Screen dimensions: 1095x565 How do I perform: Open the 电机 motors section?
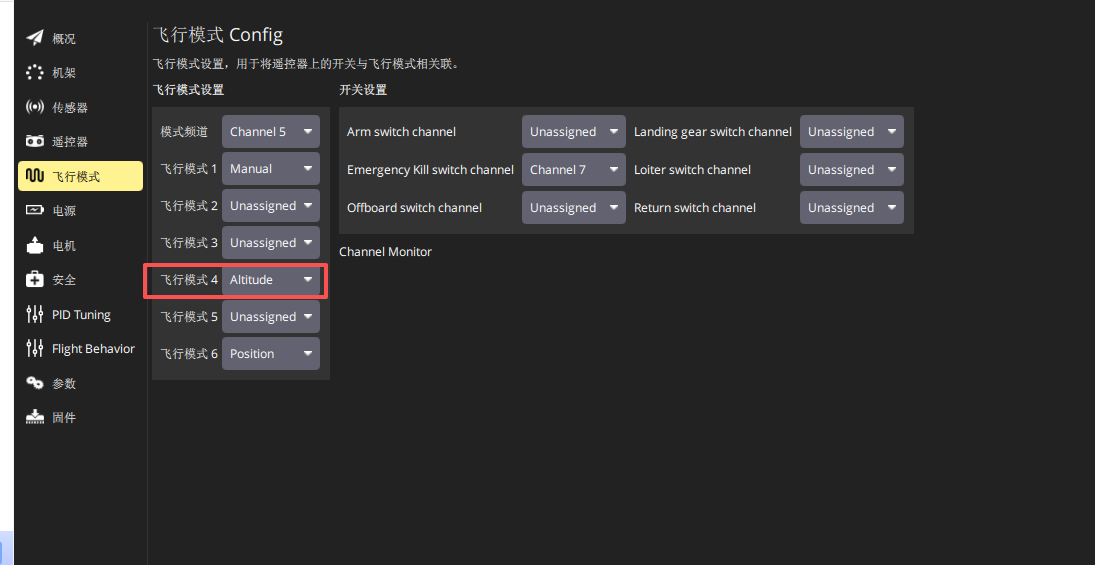coord(80,245)
